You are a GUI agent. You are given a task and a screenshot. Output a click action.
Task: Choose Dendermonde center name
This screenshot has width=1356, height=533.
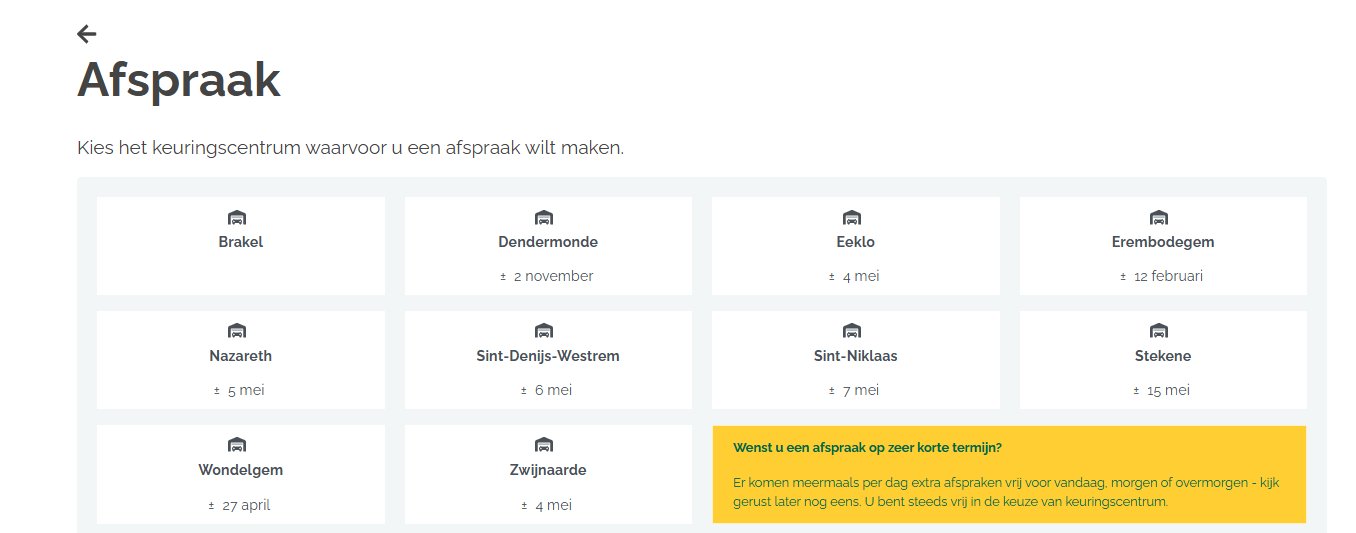(548, 242)
